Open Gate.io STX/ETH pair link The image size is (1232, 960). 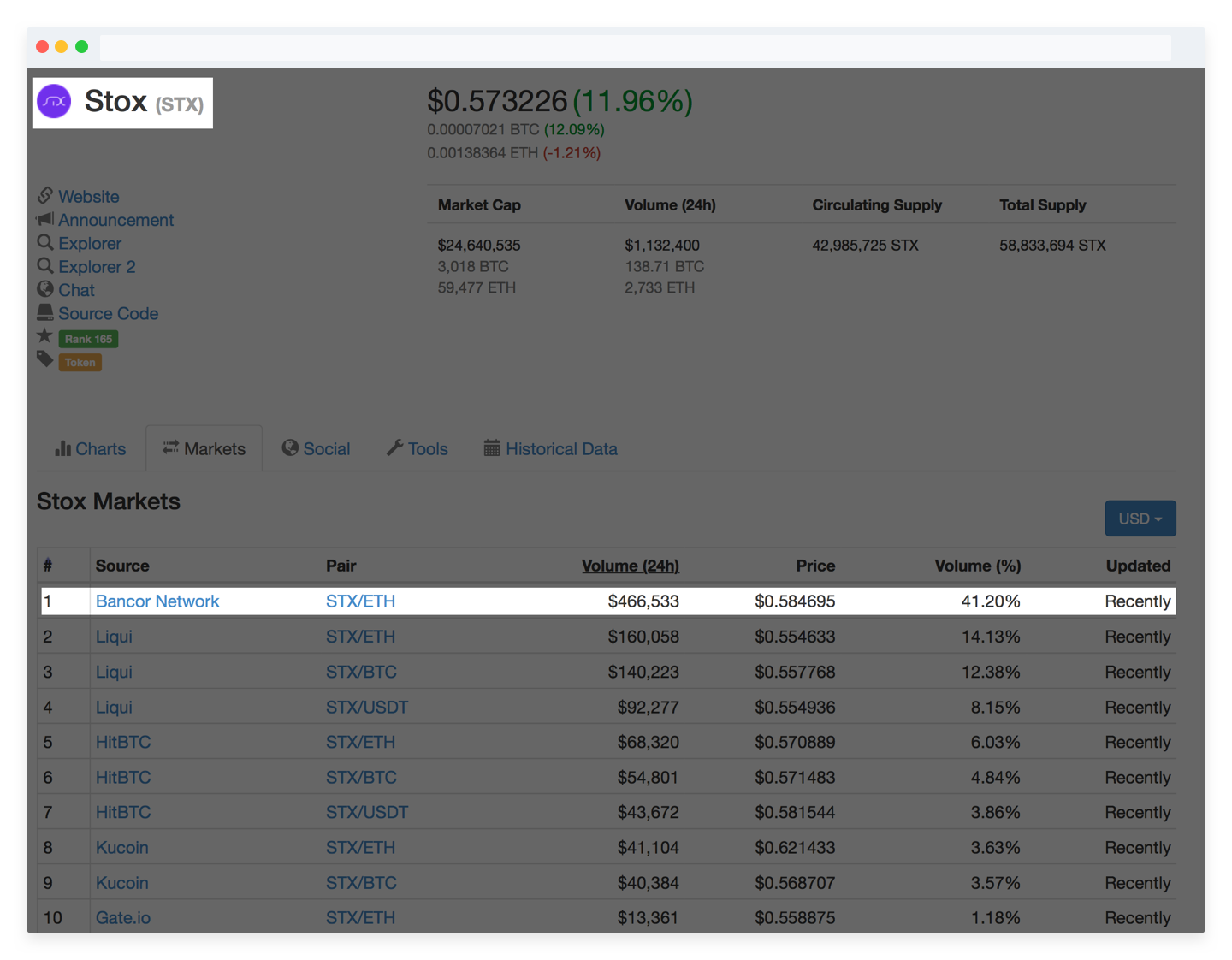(x=360, y=917)
